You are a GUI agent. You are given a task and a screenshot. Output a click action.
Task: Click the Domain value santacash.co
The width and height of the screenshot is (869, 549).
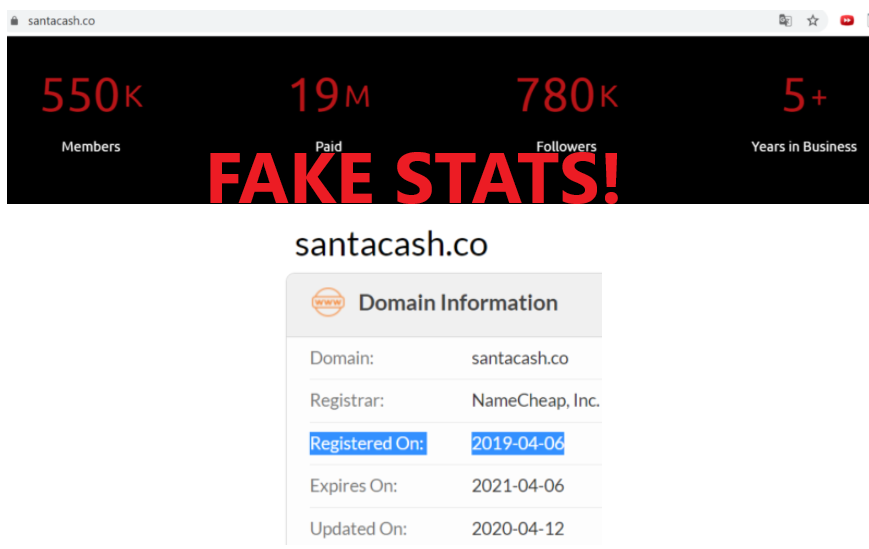coord(520,358)
